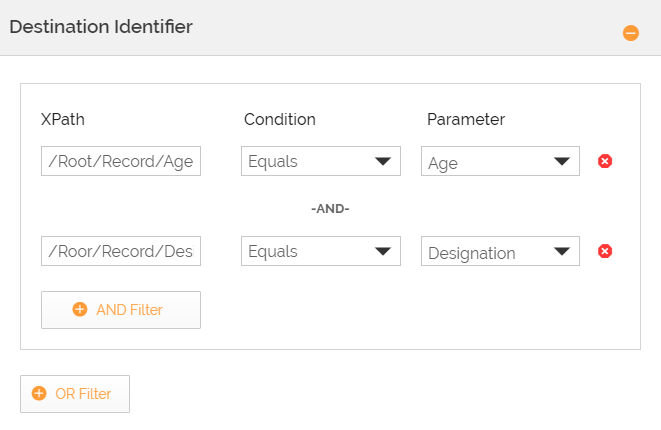The height and width of the screenshot is (430, 661).
Task: Focus the /Roor/Record/Des XPath field
Action: (x=121, y=252)
